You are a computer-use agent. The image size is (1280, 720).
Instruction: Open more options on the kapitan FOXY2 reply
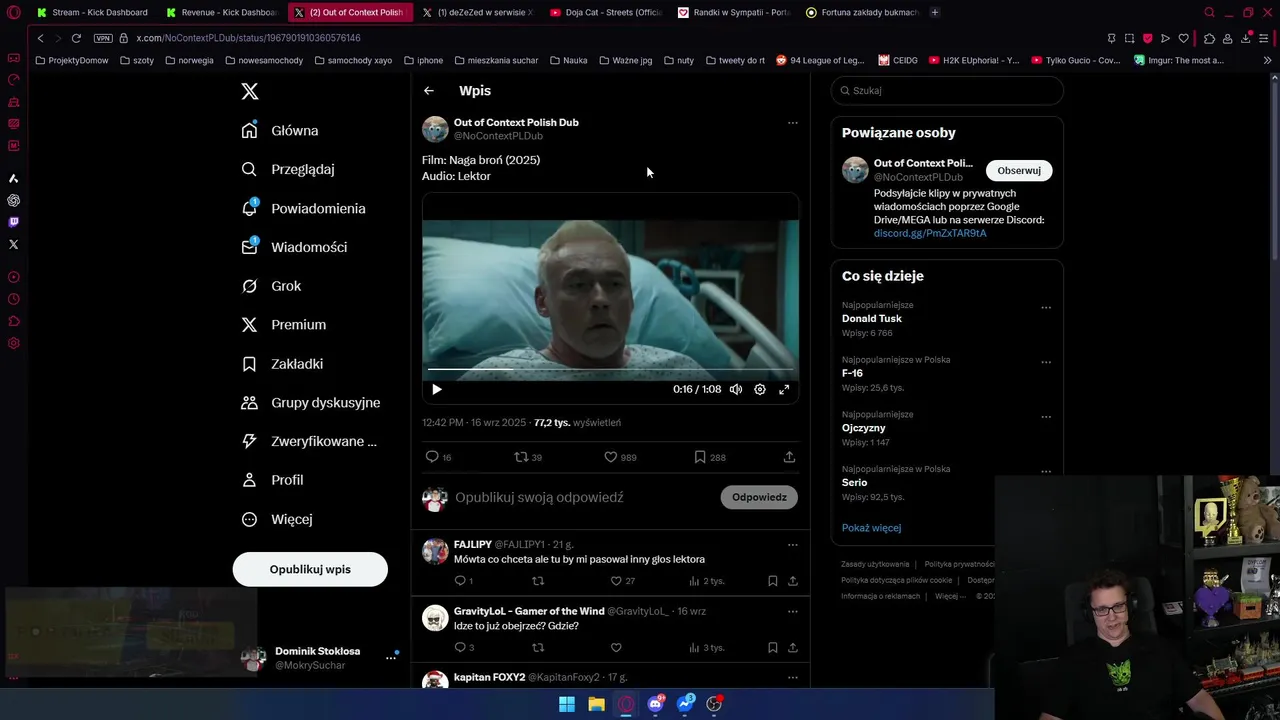[x=793, y=678]
